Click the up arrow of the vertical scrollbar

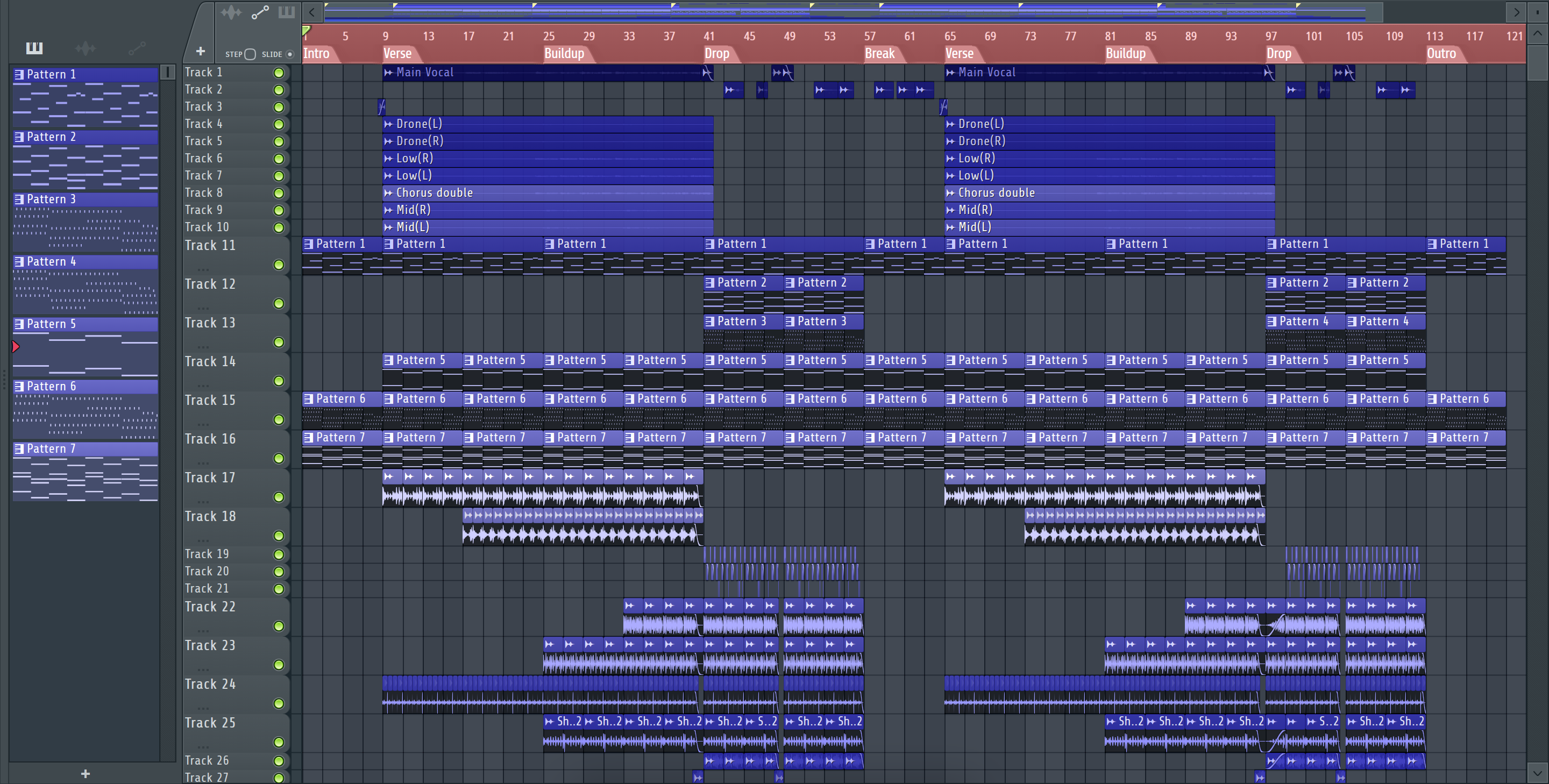click(x=1538, y=33)
